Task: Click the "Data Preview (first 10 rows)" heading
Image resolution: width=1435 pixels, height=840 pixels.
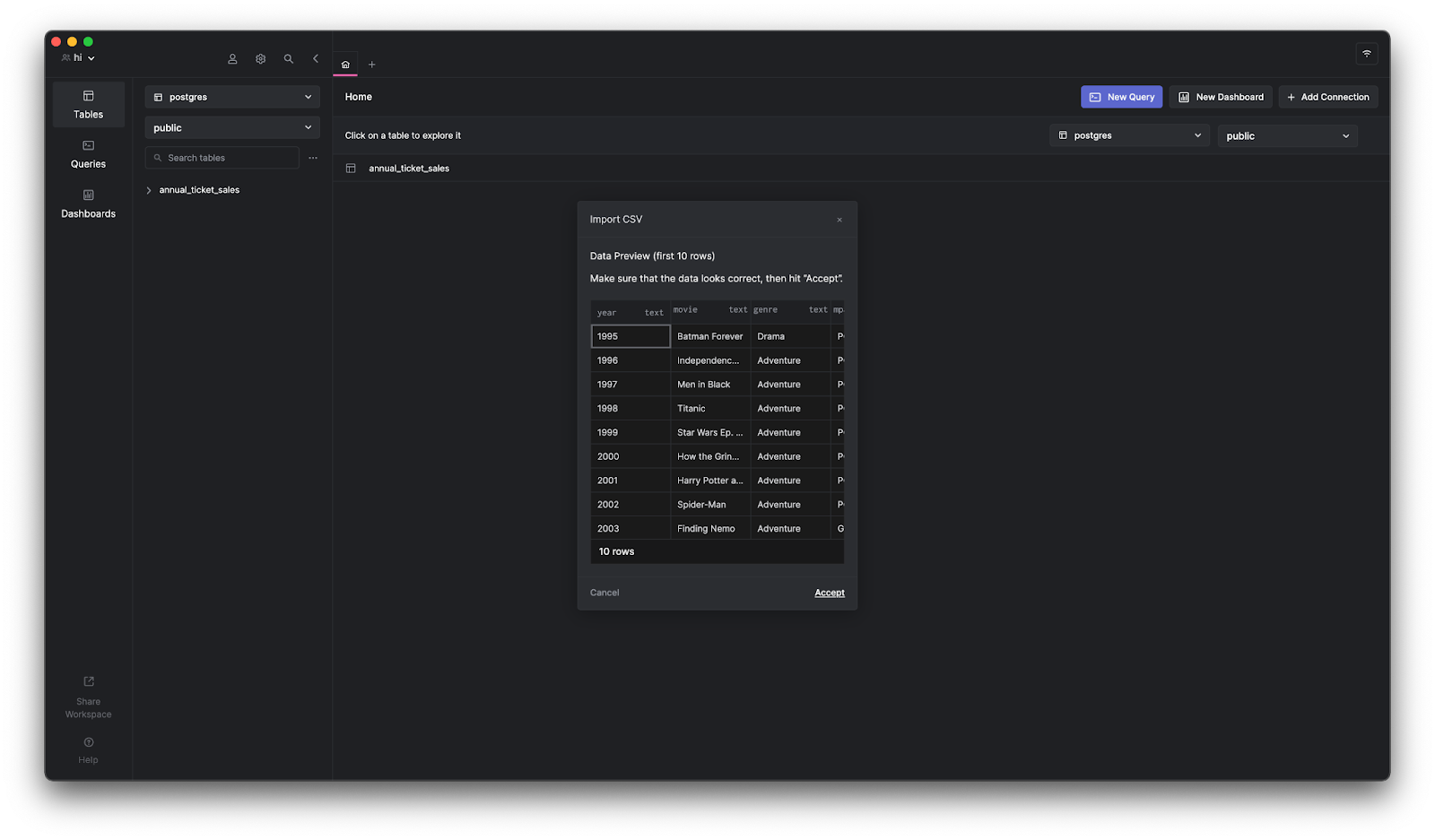Action: [x=652, y=256]
